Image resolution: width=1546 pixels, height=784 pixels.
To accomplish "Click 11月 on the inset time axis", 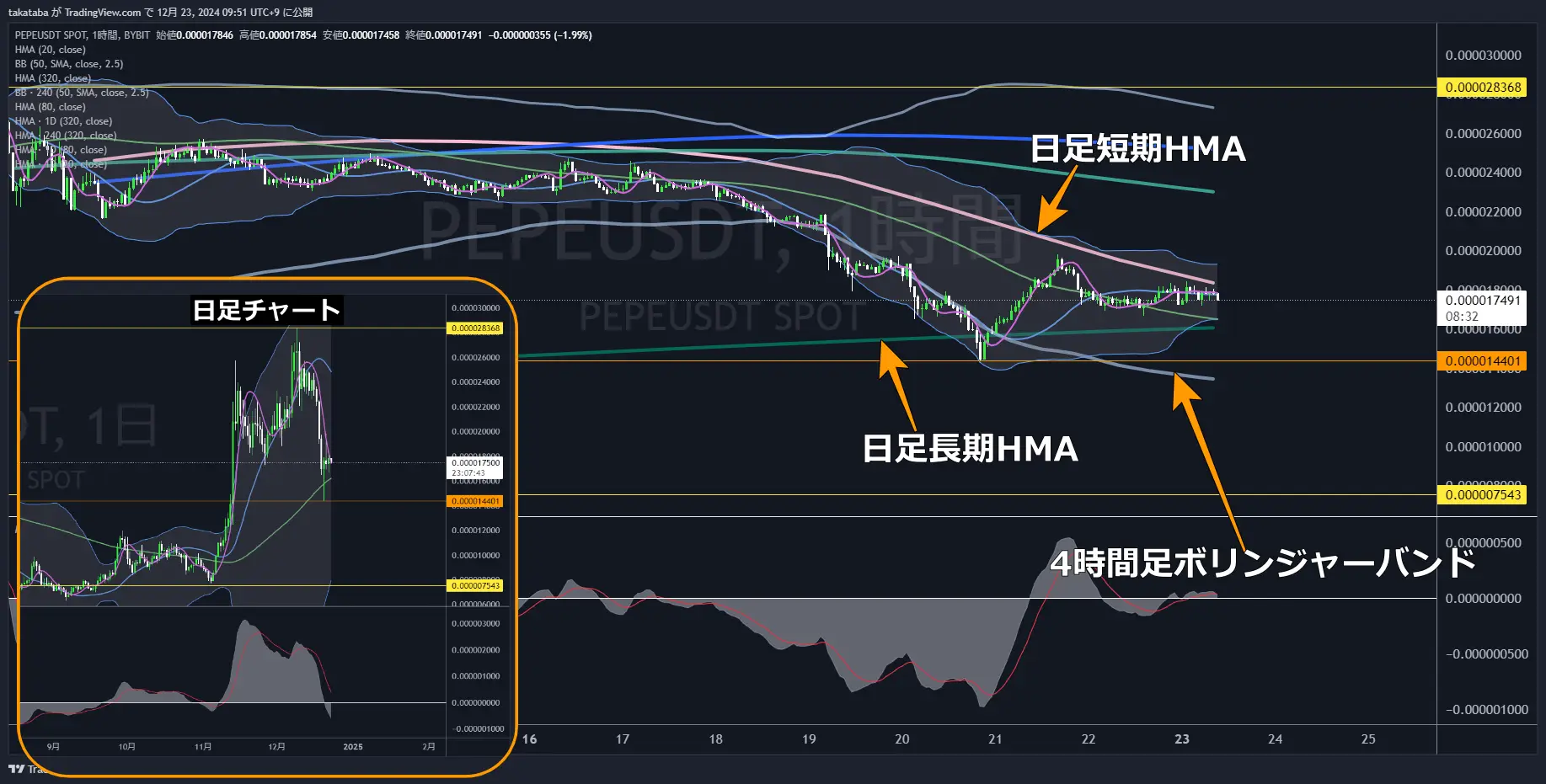I will click(x=203, y=747).
